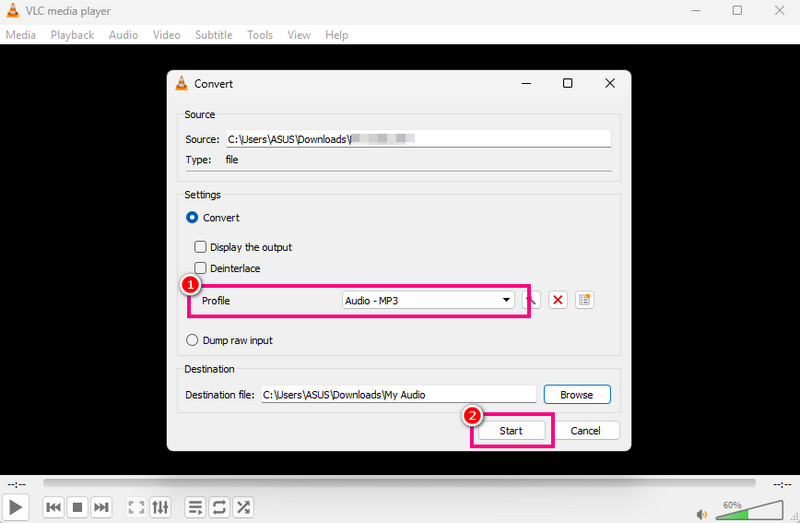Enable the Deinterlace checkbox
Image resolution: width=800 pixels, height=523 pixels.
tap(200, 268)
